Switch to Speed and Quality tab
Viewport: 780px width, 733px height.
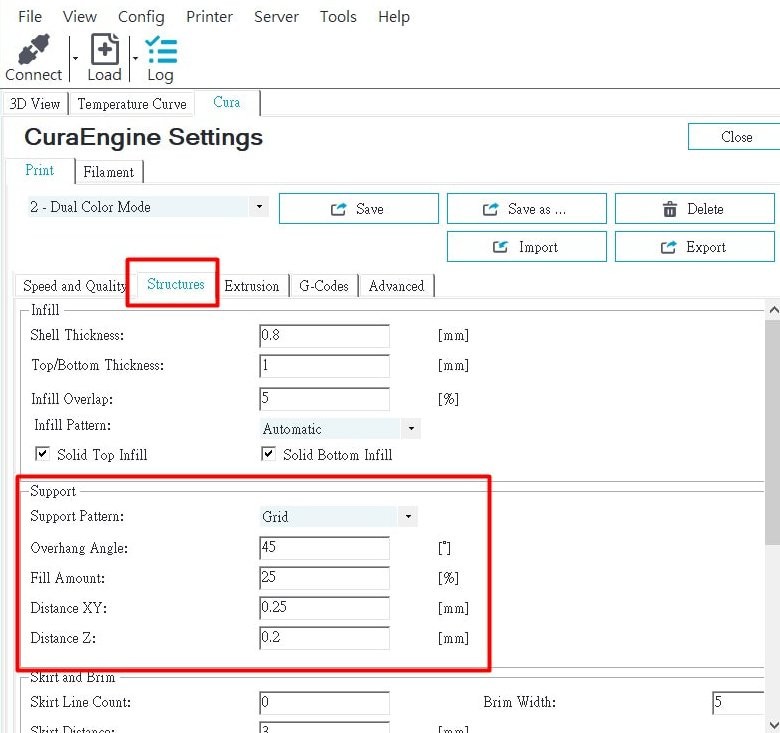pyautogui.click(x=75, y=286)
